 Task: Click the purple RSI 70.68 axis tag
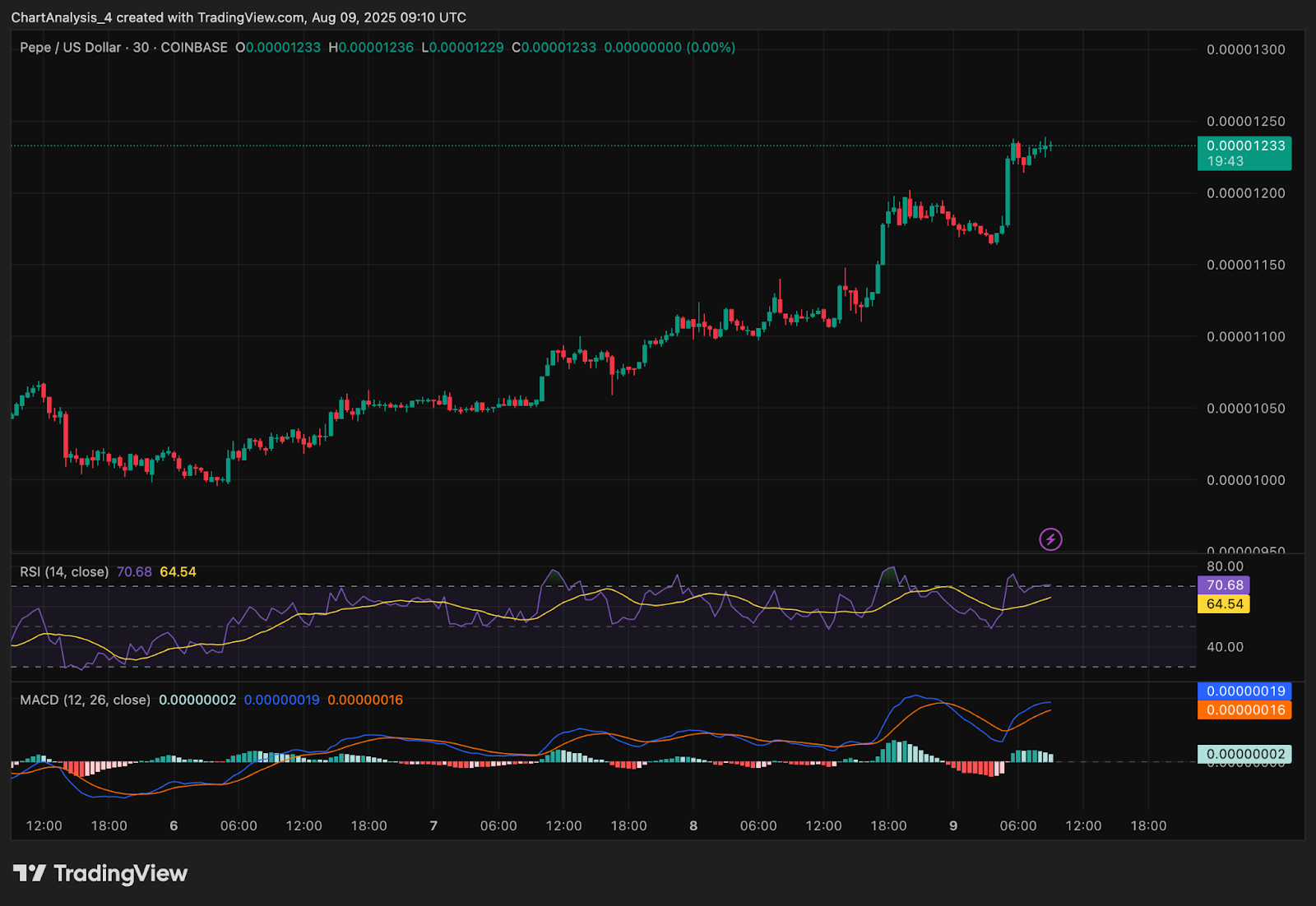click(1224, 585)
